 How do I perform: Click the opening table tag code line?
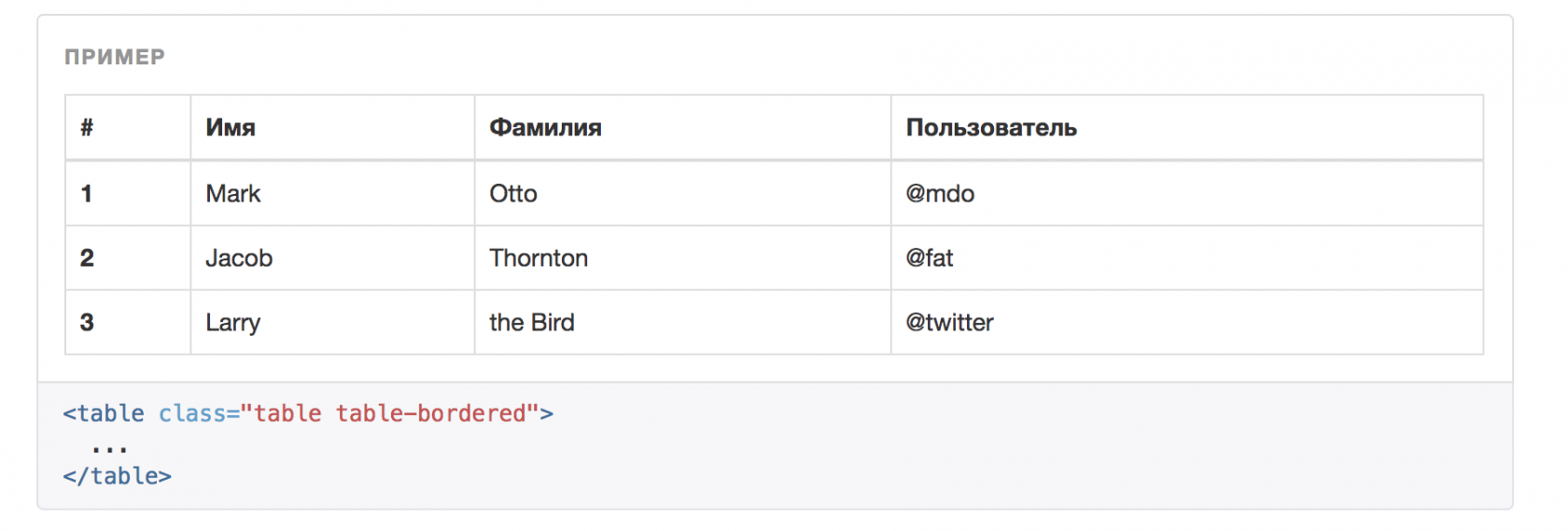(x=308, y=413)
